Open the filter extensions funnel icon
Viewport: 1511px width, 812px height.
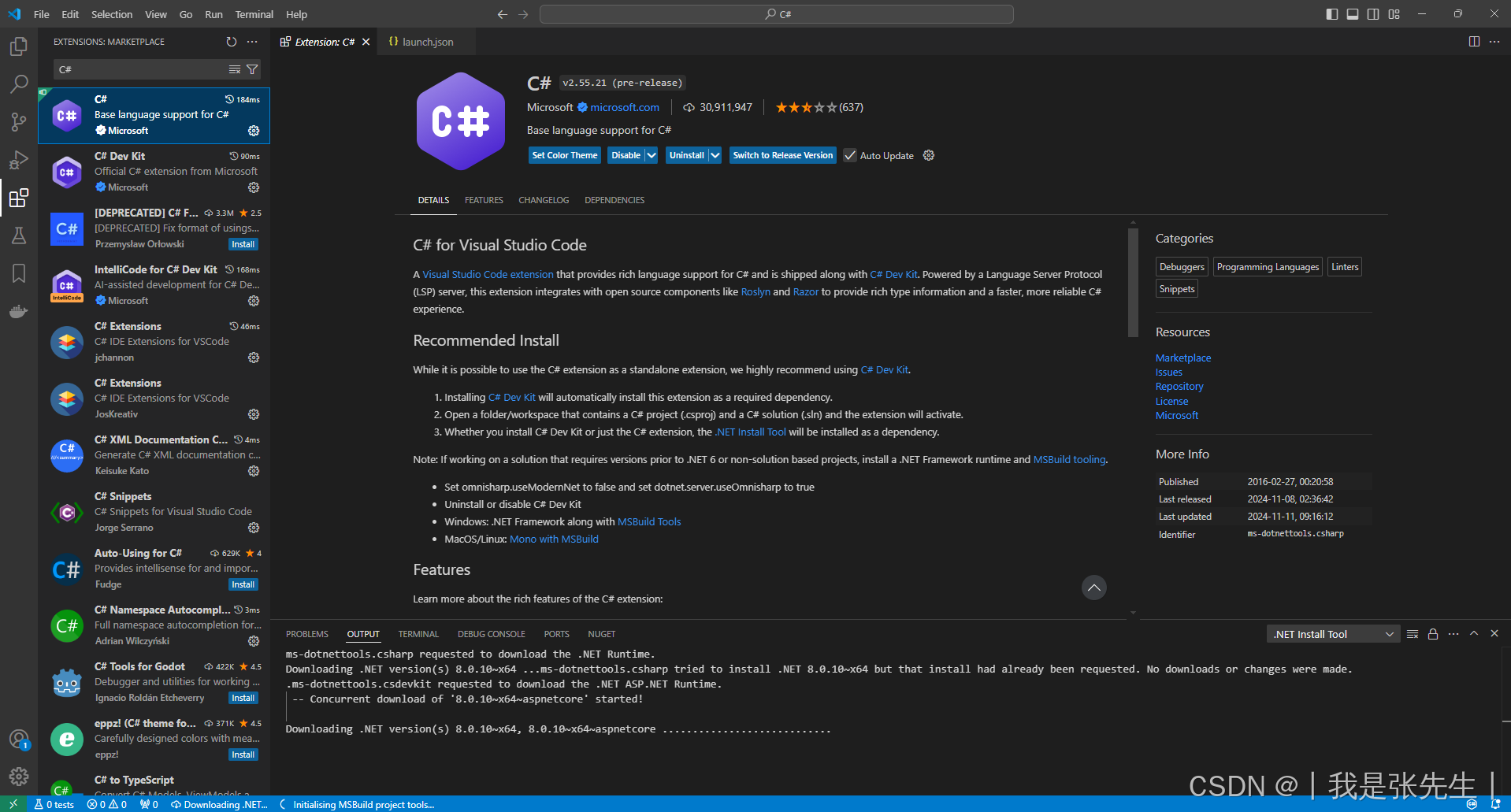tap(252, 69)
